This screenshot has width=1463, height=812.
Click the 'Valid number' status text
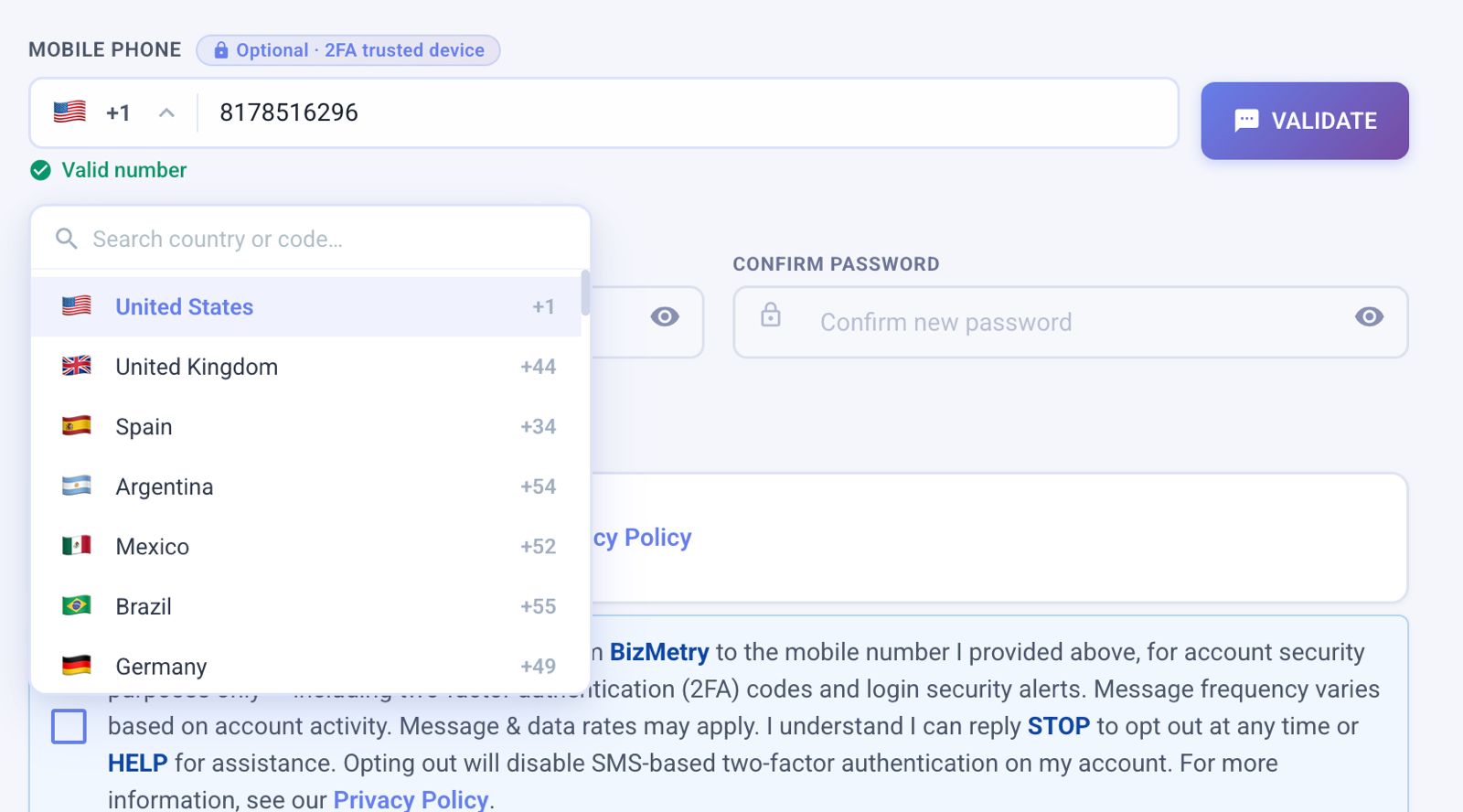(x=124, y=170)
